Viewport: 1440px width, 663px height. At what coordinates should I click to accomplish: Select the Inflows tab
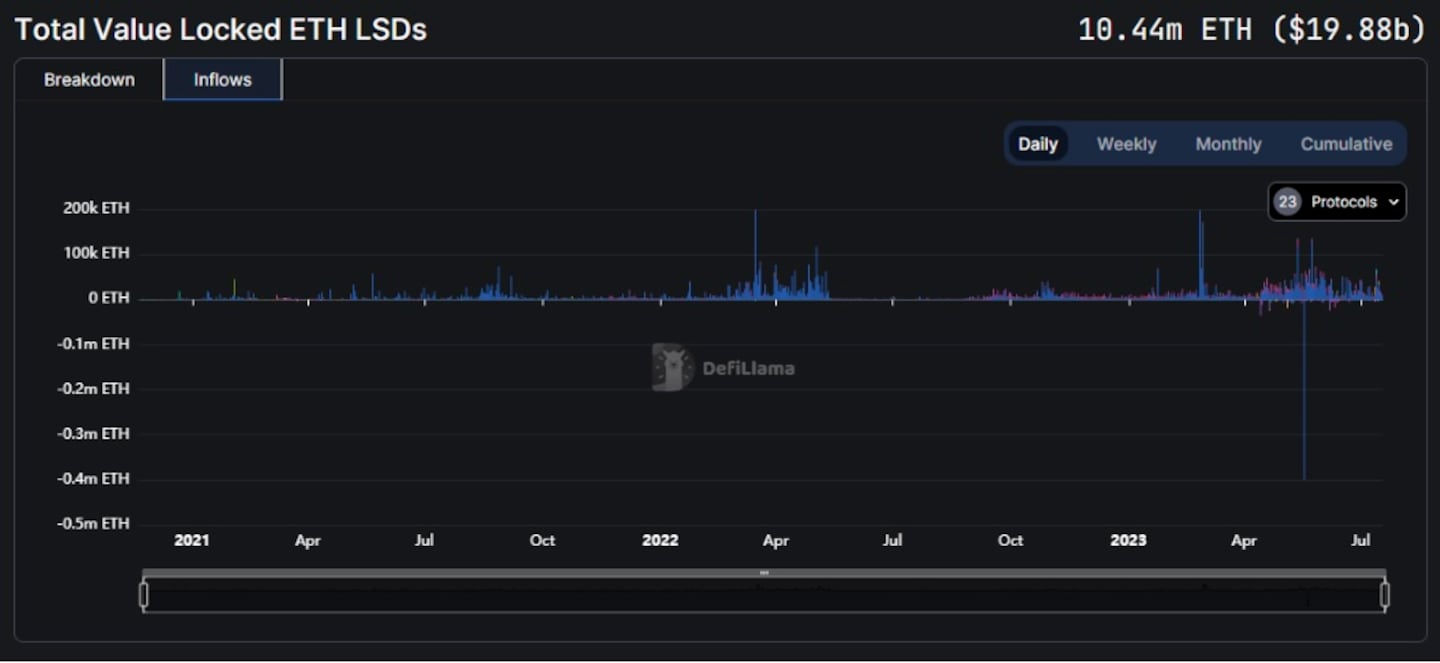pyautogui.click(x=223, y=80)
